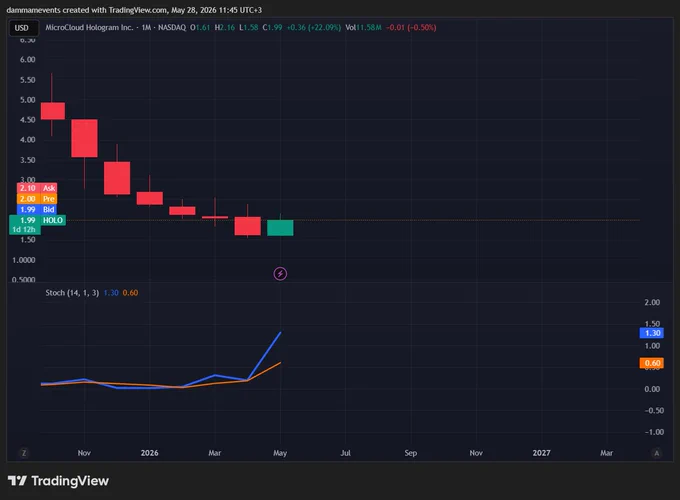The image size is (680, 500).
Task: Click the 1.99 HOLO price label
Action: tap(37, 220)
